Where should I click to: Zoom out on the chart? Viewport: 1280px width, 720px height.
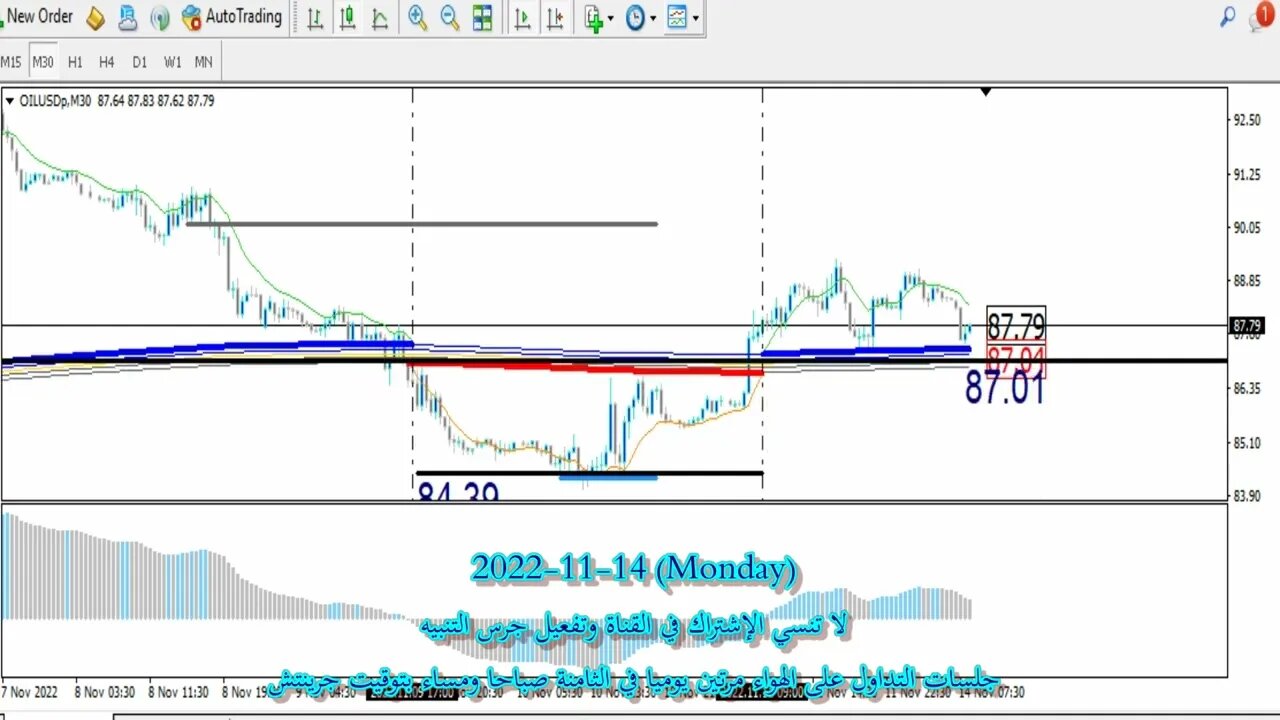(450, 17)
